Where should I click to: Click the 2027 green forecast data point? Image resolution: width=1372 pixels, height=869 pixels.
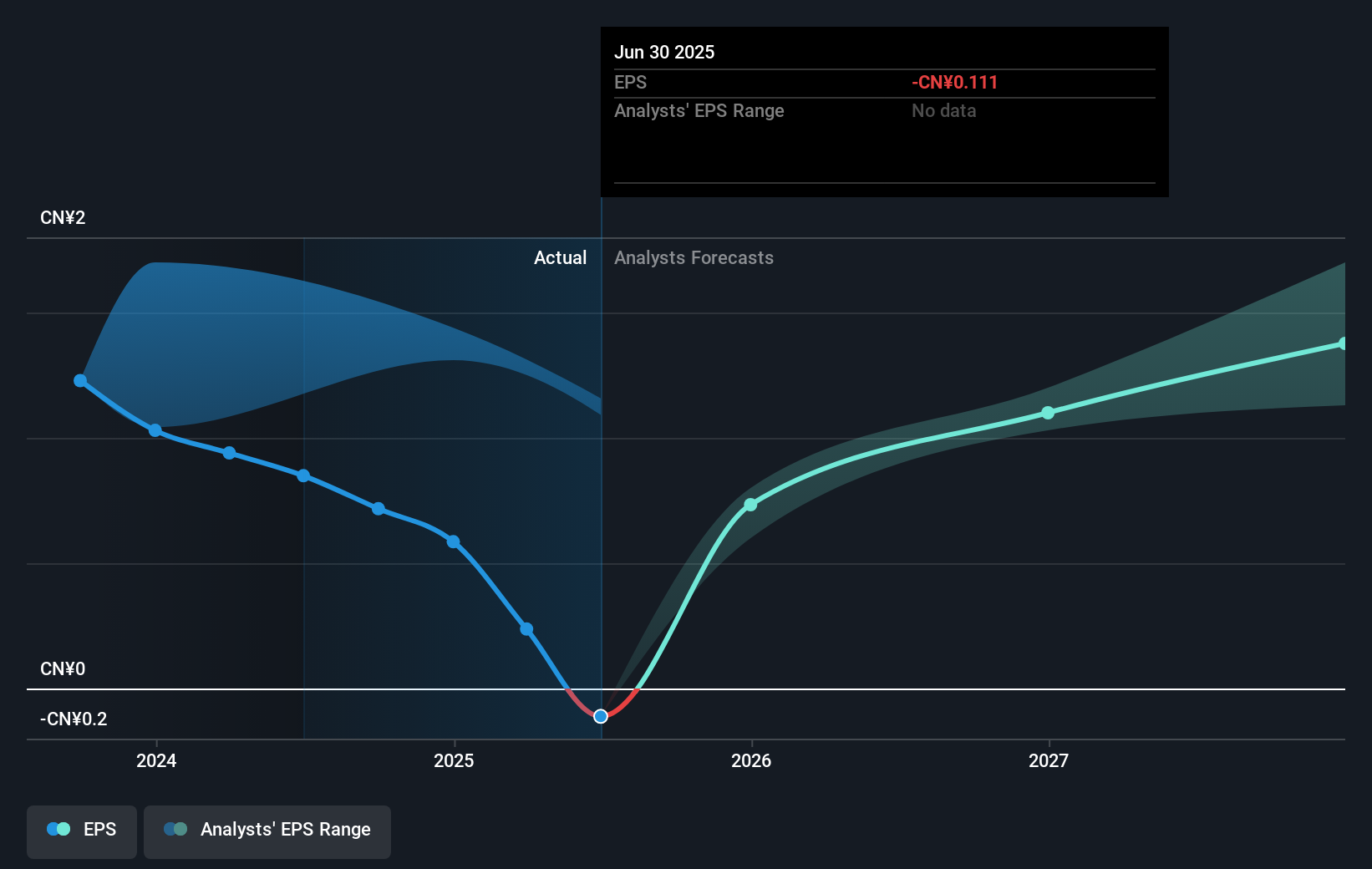pyautogui.click(x=1047, y=412)
